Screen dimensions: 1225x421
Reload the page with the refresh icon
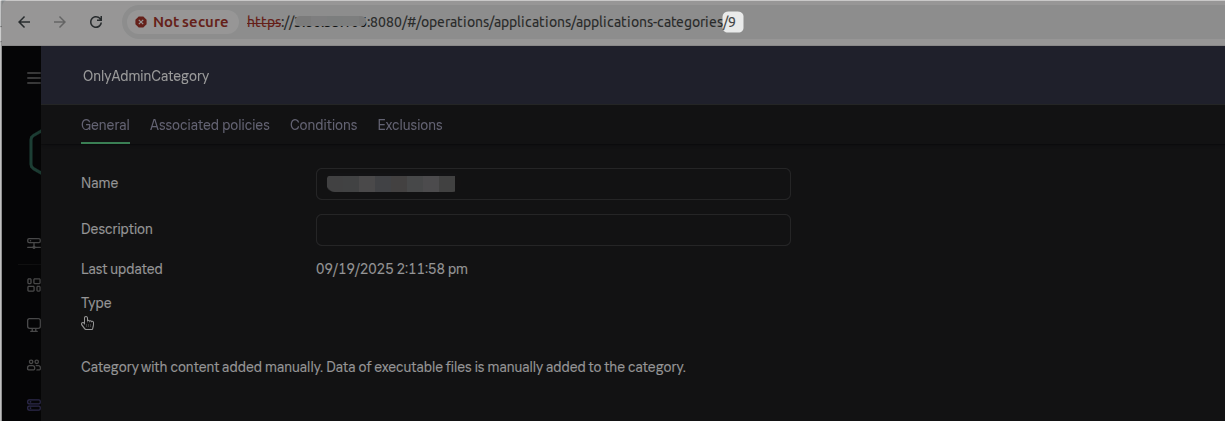click(96, 21)
